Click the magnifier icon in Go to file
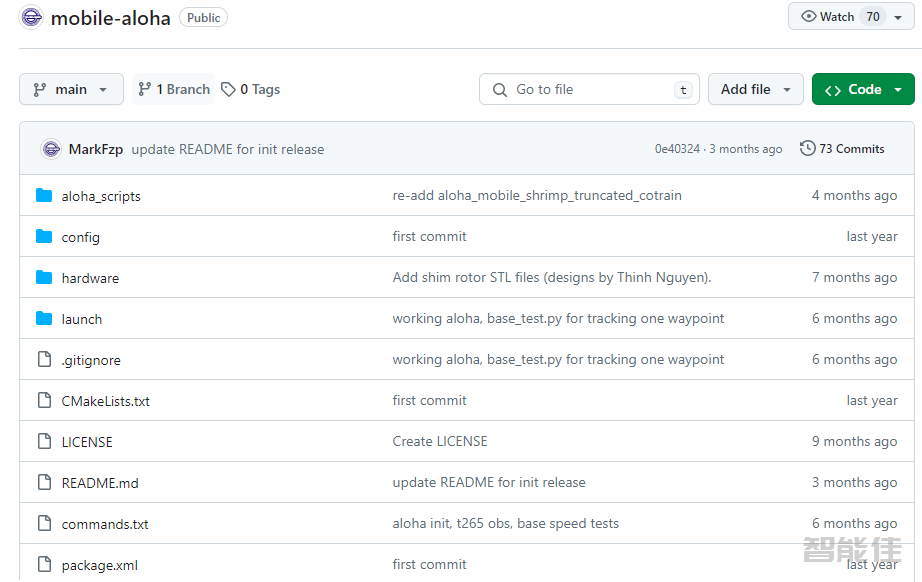The height and width of the screenshot is (582, 922). [x=500, y=90]
